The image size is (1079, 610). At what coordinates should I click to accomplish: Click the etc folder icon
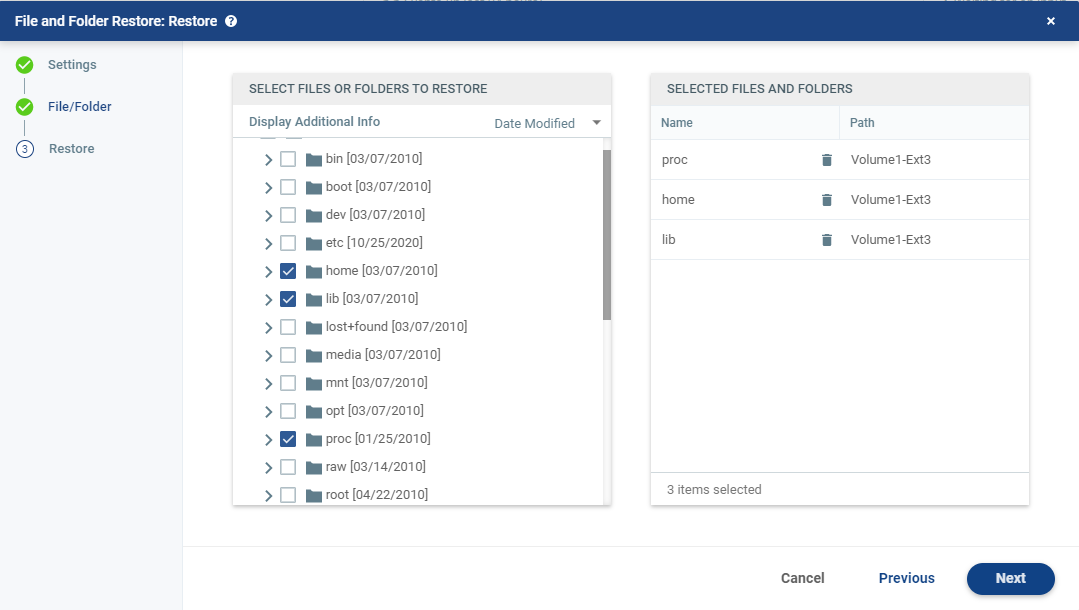(x=314, y=244)
